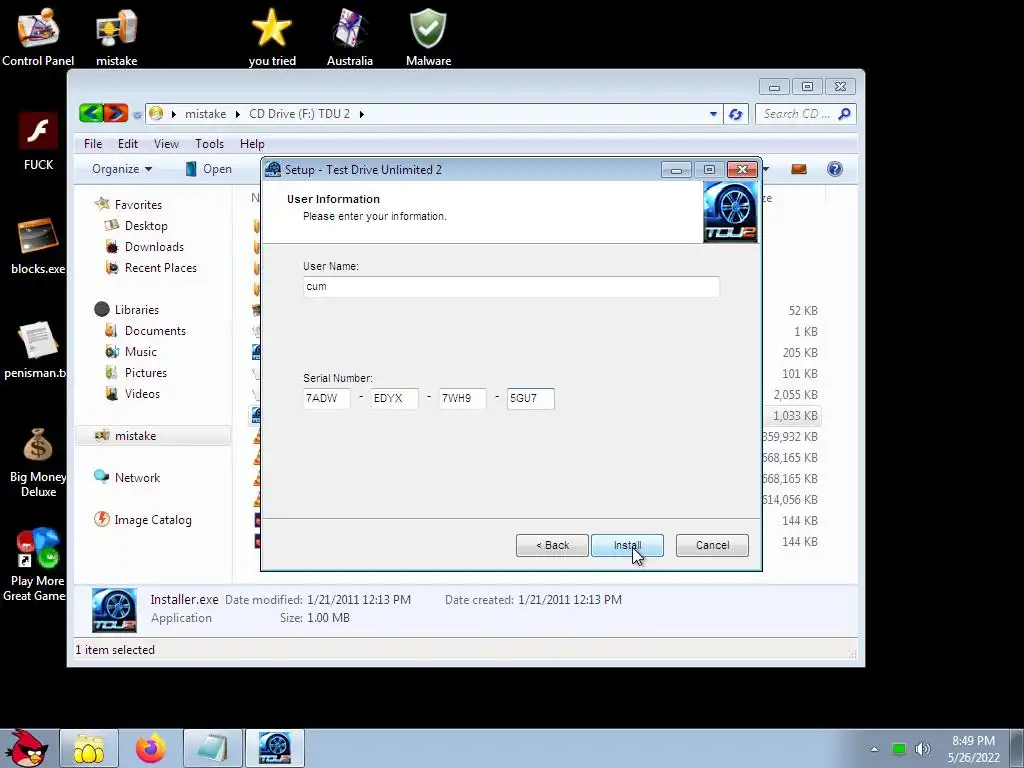Select Recent Places in sidebar
The width and height of the screenshot is (1024, 768).
point(161,268)
